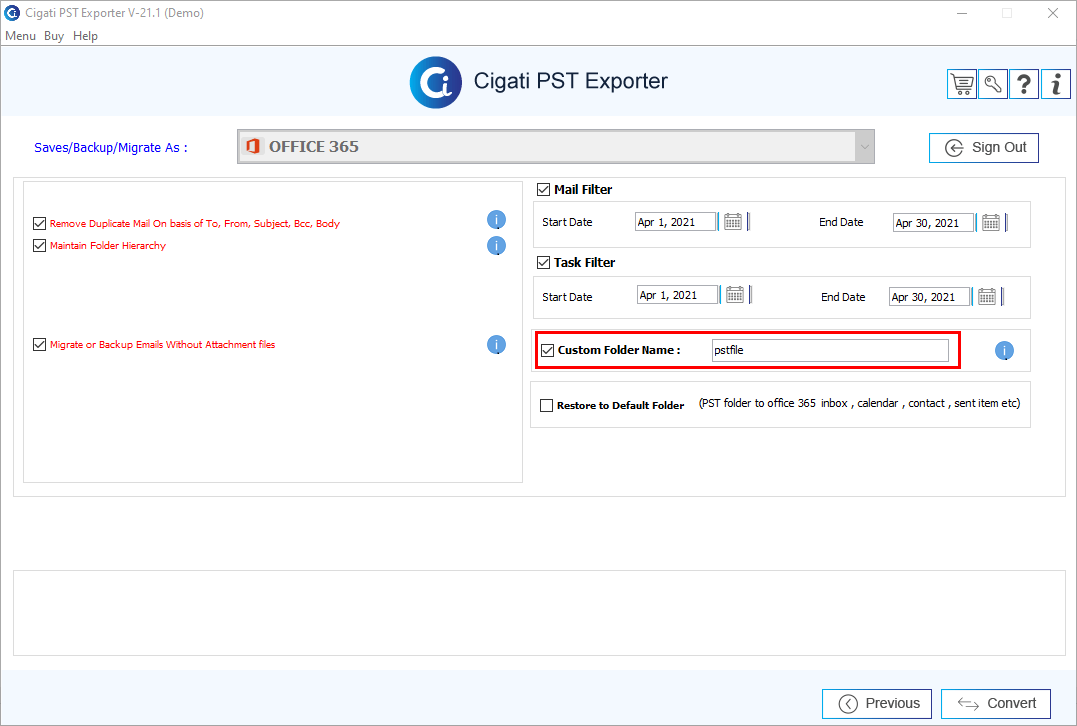Open the Menu menu
The width and height of the screenshot is (1077, 726).
(x=20, y=36)
